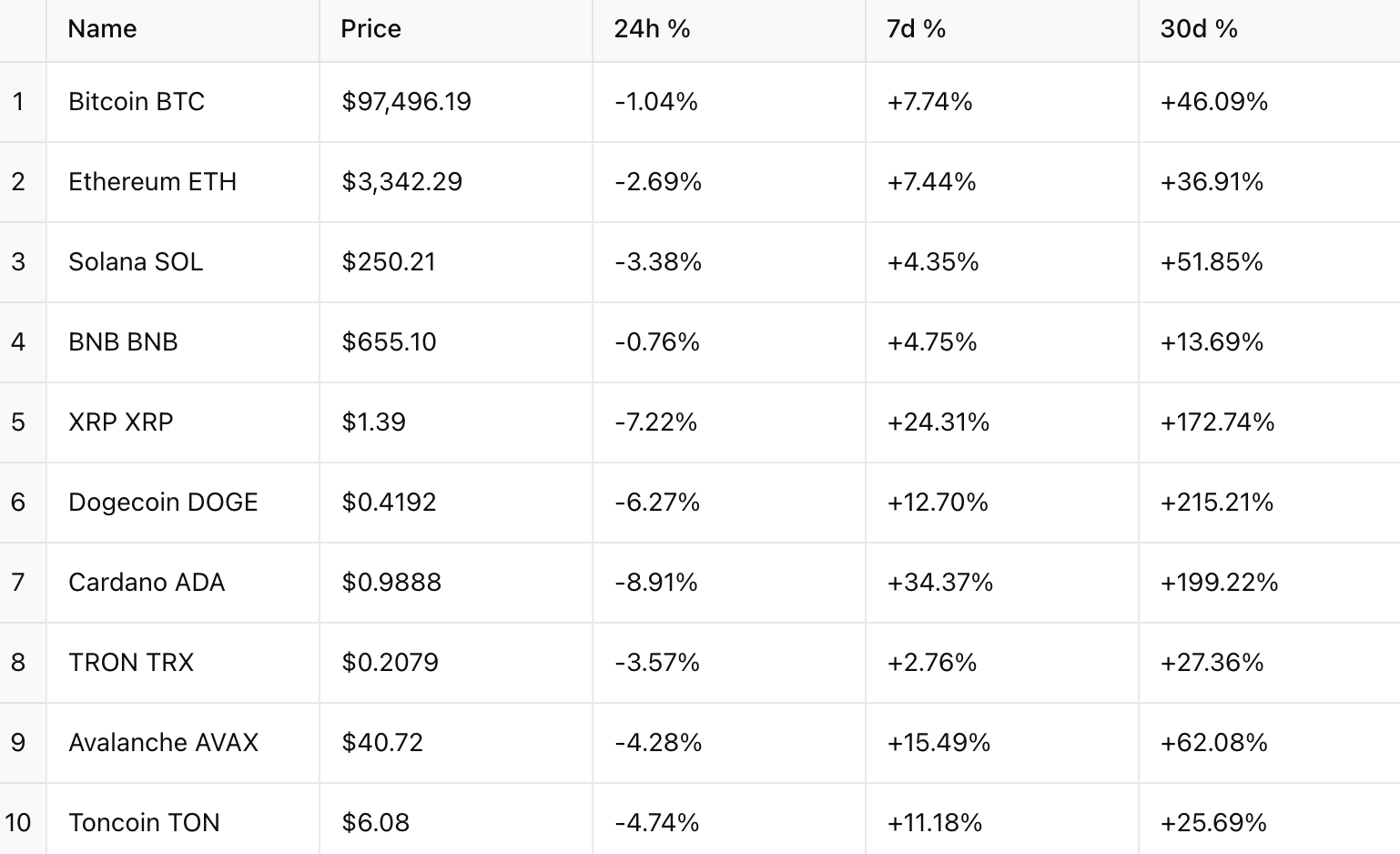The image size is (1400, 854).
Task: Click the TRON TRX name
Action: [x=131, y=662]
